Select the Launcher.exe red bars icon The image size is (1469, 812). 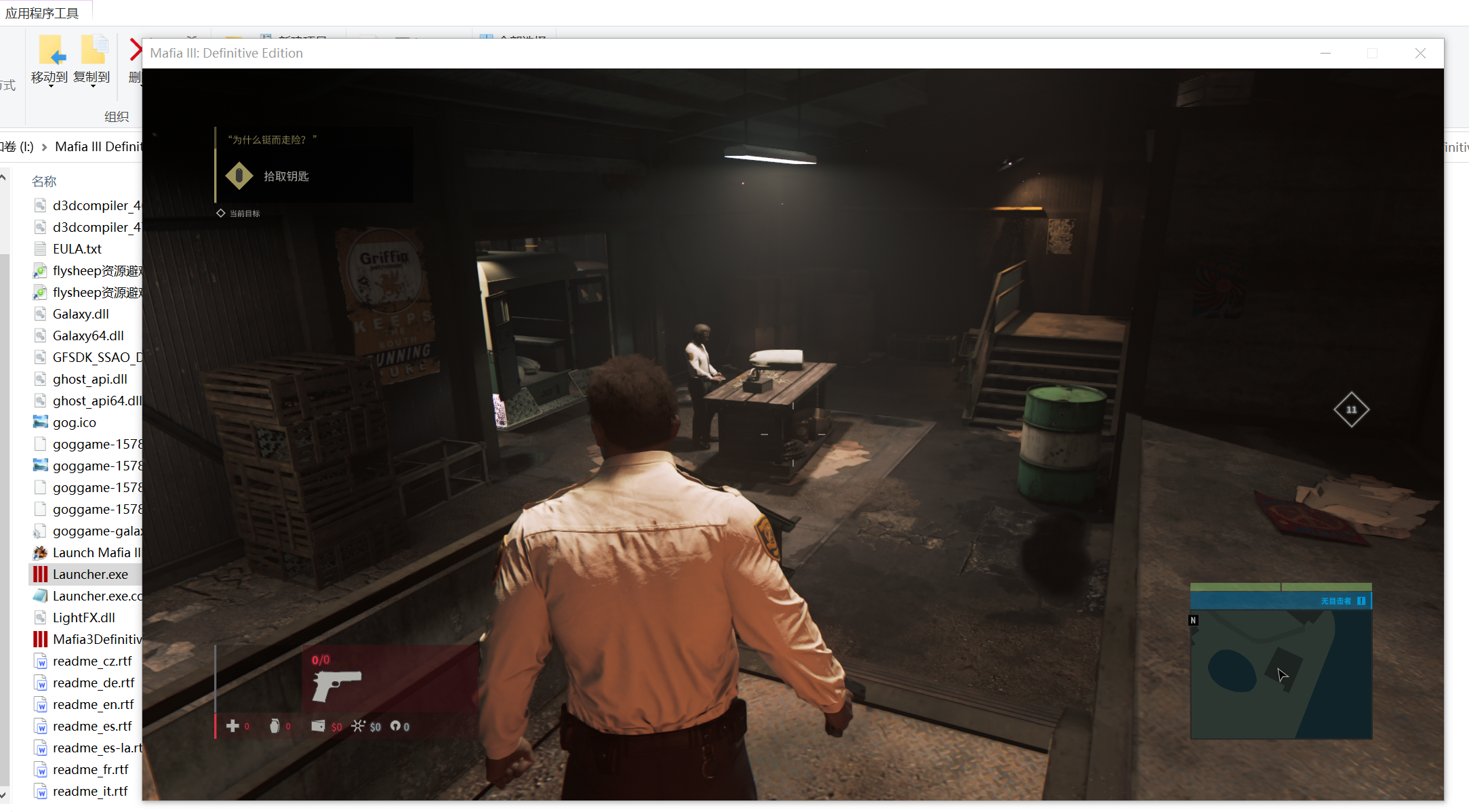tap(41, 574)
